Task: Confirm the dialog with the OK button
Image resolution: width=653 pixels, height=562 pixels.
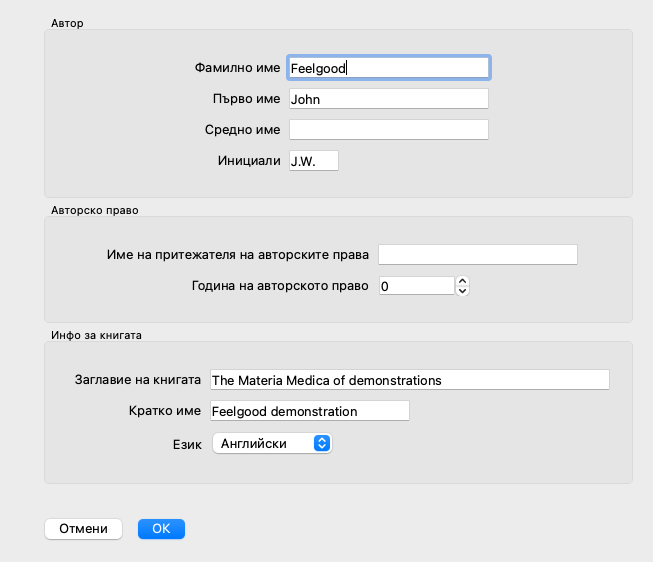Action: [x=161, y=529]
